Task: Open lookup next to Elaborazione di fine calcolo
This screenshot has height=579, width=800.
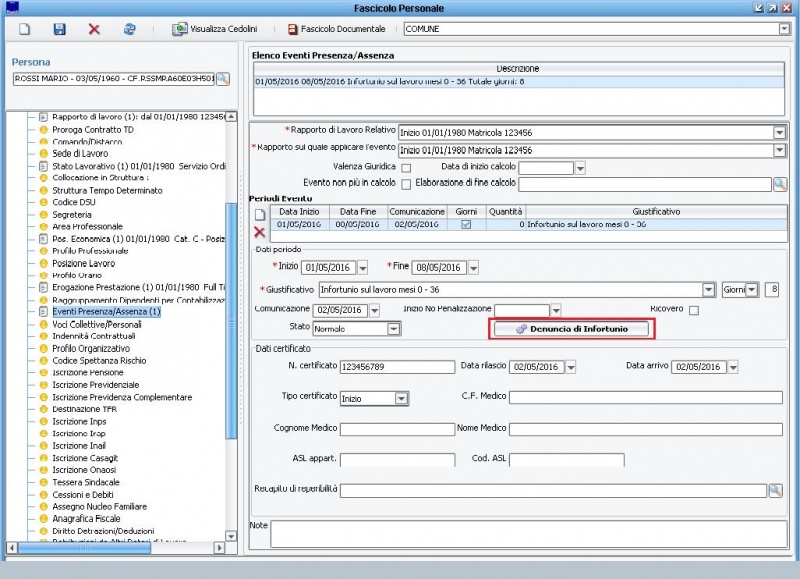Action: coord(779,184)
